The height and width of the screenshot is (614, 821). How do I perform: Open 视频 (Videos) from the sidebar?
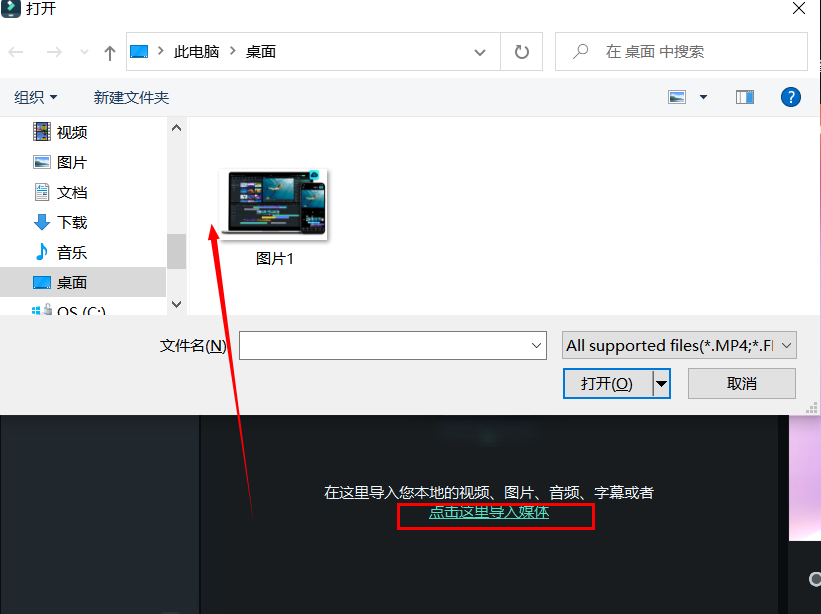point(72,131)
